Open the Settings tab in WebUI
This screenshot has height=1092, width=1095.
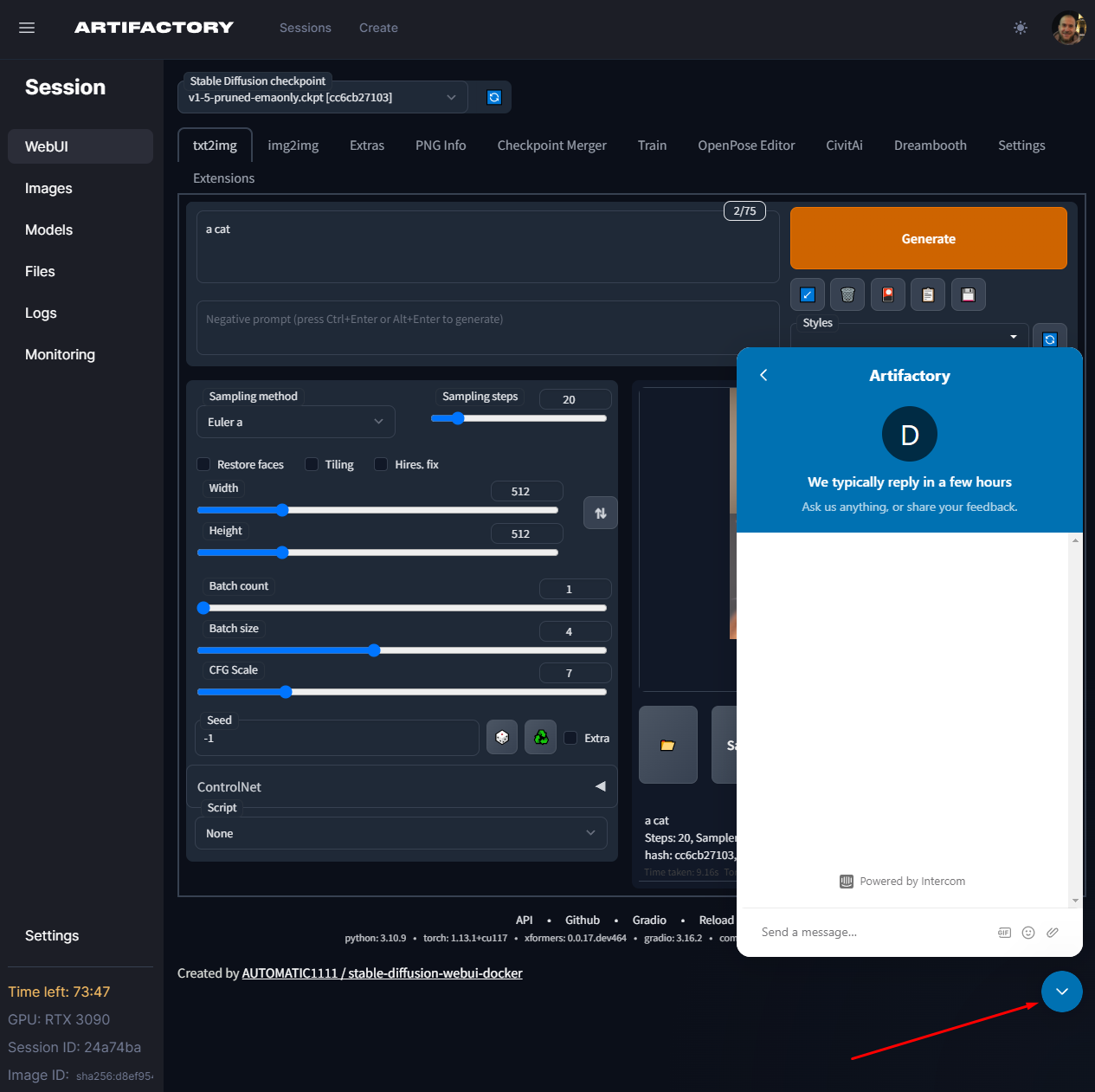coord(1021,145)
